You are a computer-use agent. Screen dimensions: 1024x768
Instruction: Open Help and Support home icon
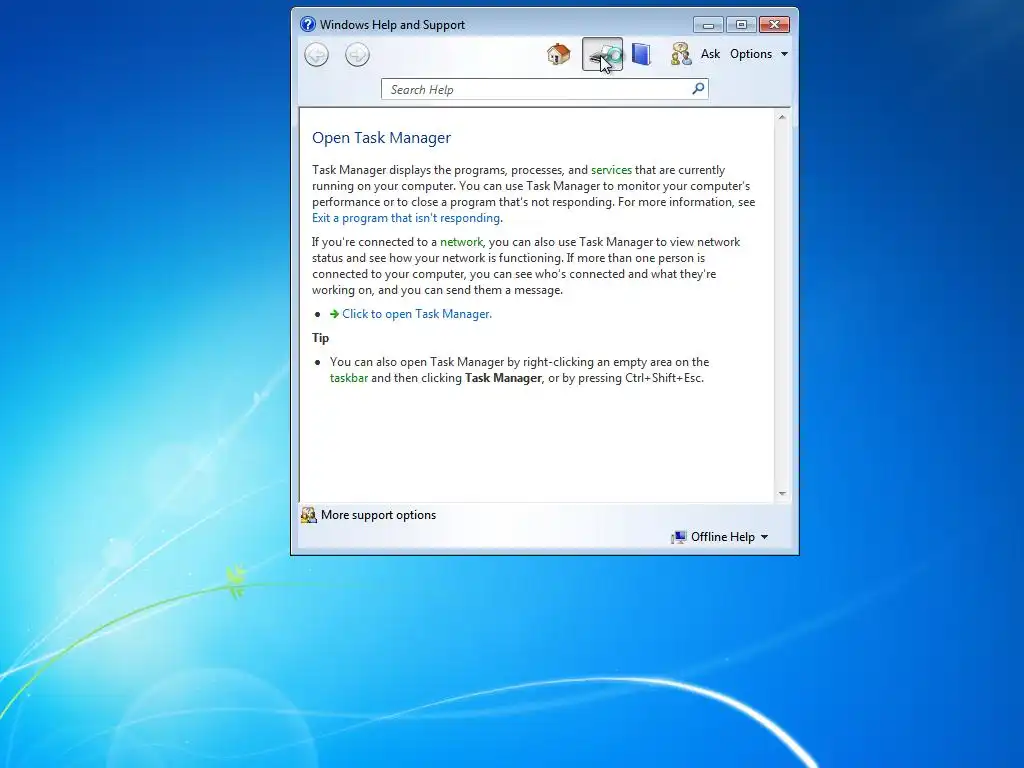(558, 54)
